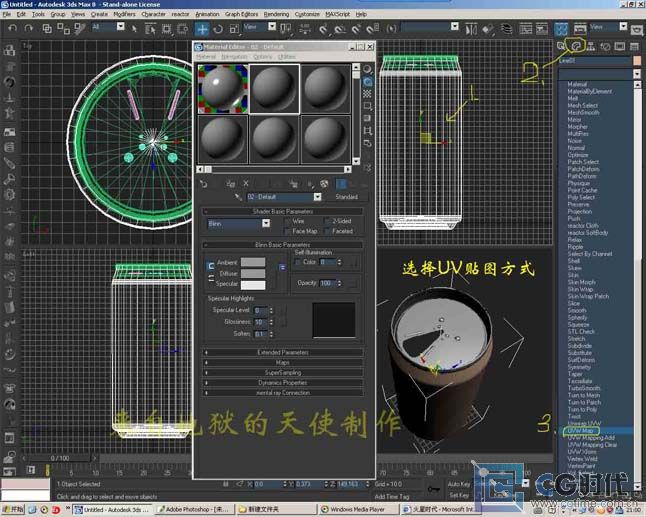Click the Standard material type button

pos(346,197)
